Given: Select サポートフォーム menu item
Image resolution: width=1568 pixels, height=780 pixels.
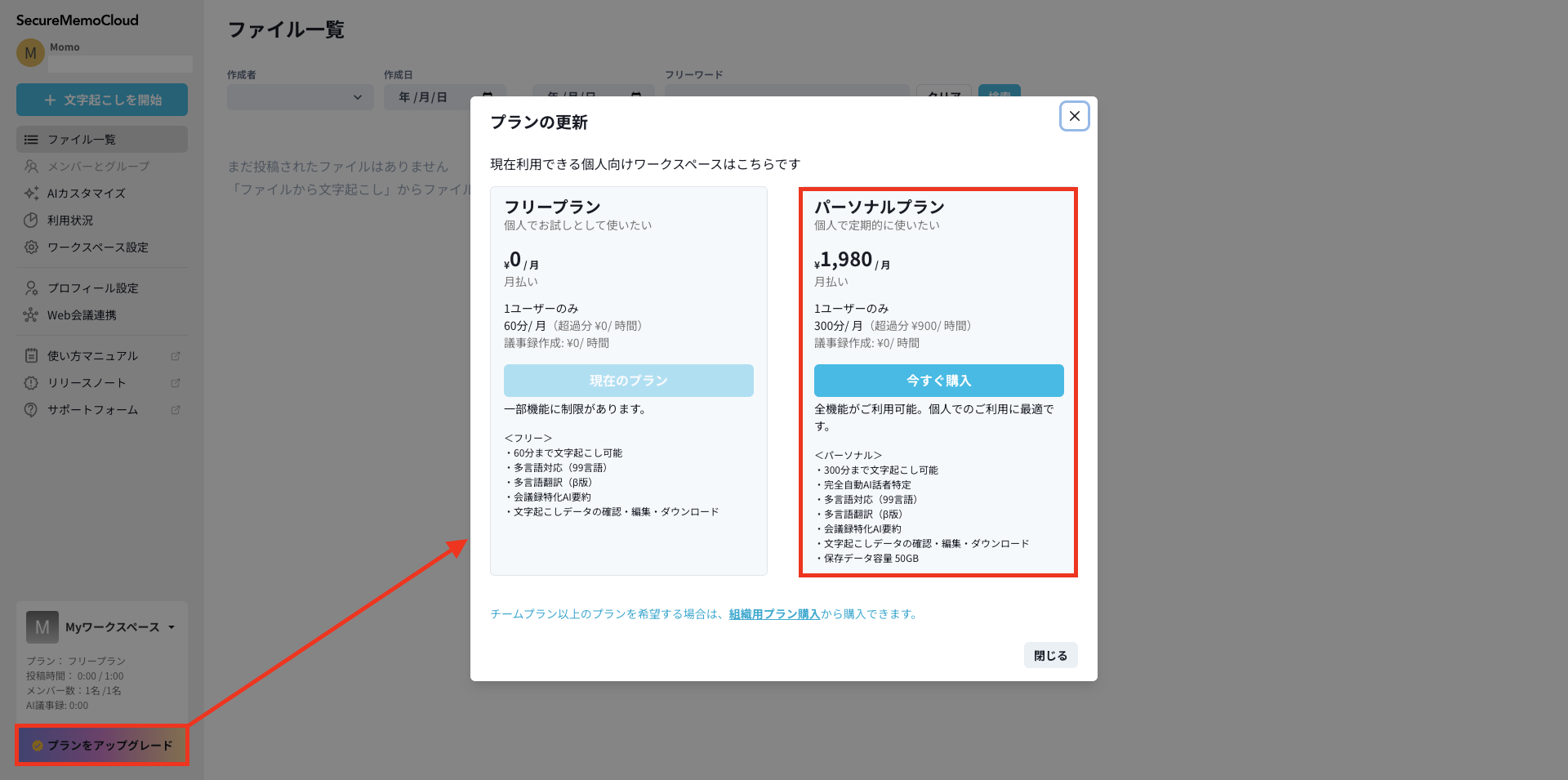Looking at the screenshot, I should (x=92, y=410).
